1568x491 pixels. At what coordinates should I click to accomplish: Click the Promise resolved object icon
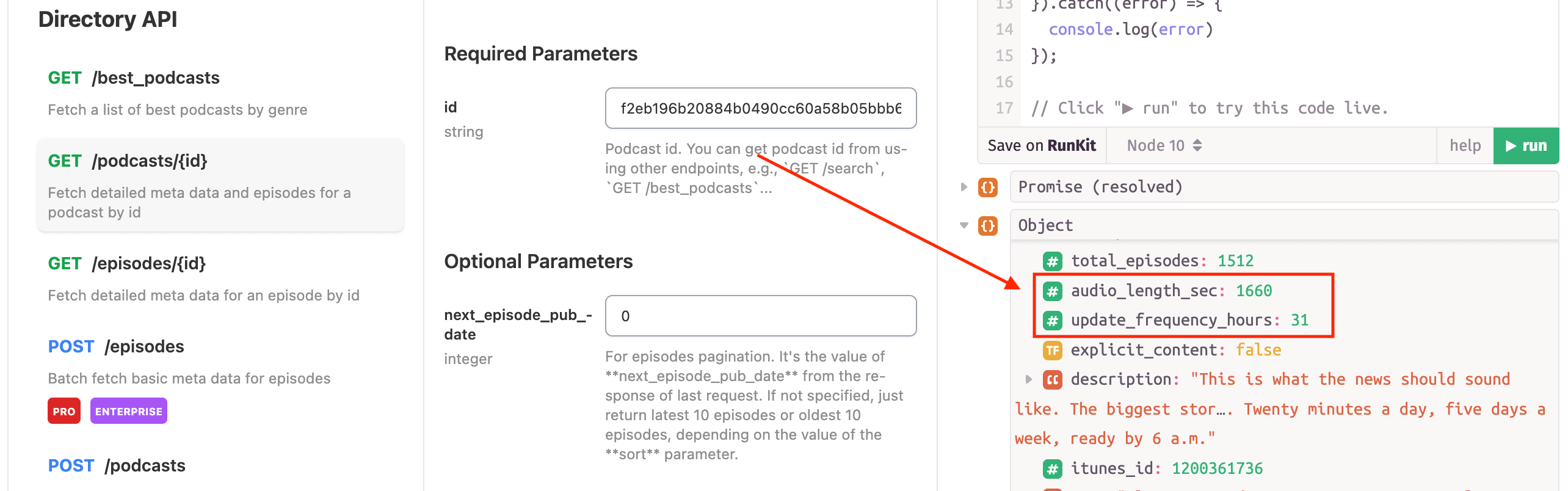click(x=987, y=187)
